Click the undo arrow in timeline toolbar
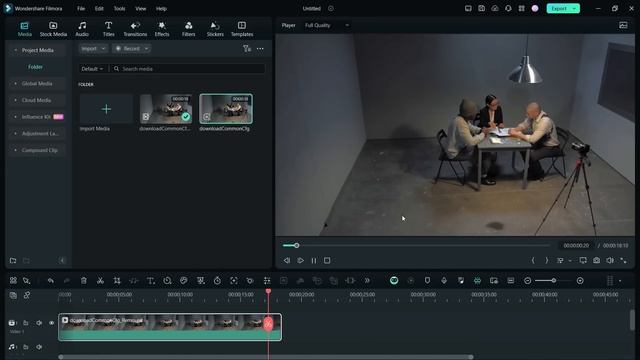The image size is (640, 360). [x=50, y=281]
